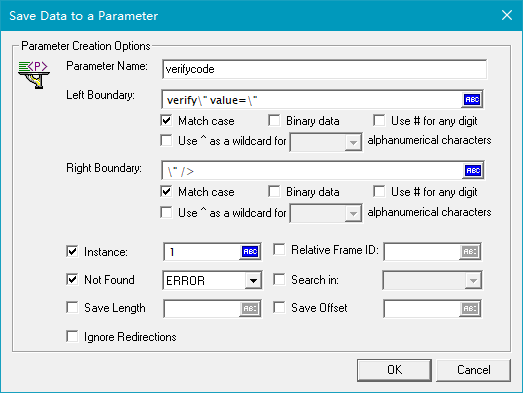Viewport: 523px width, 393px height.
Task: Click the ABC icon in Right Boundary field
Action: click(x=473, y=170)
